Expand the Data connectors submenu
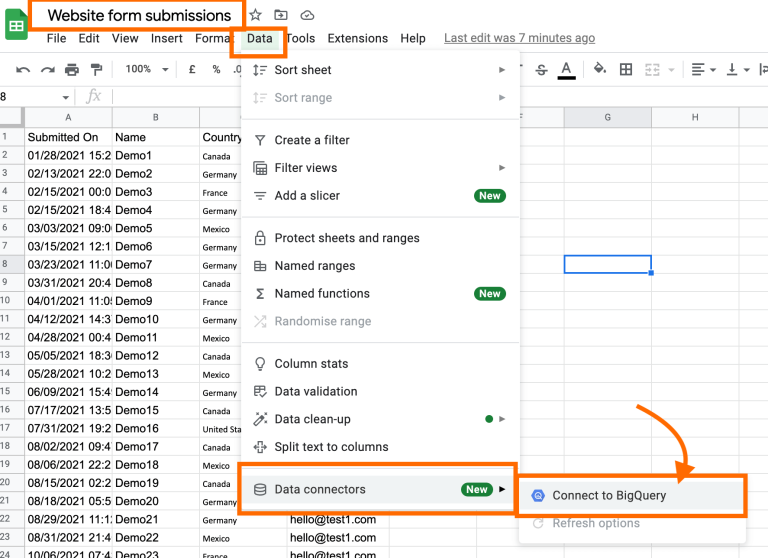The image size is (768, 558). [378, 489]
